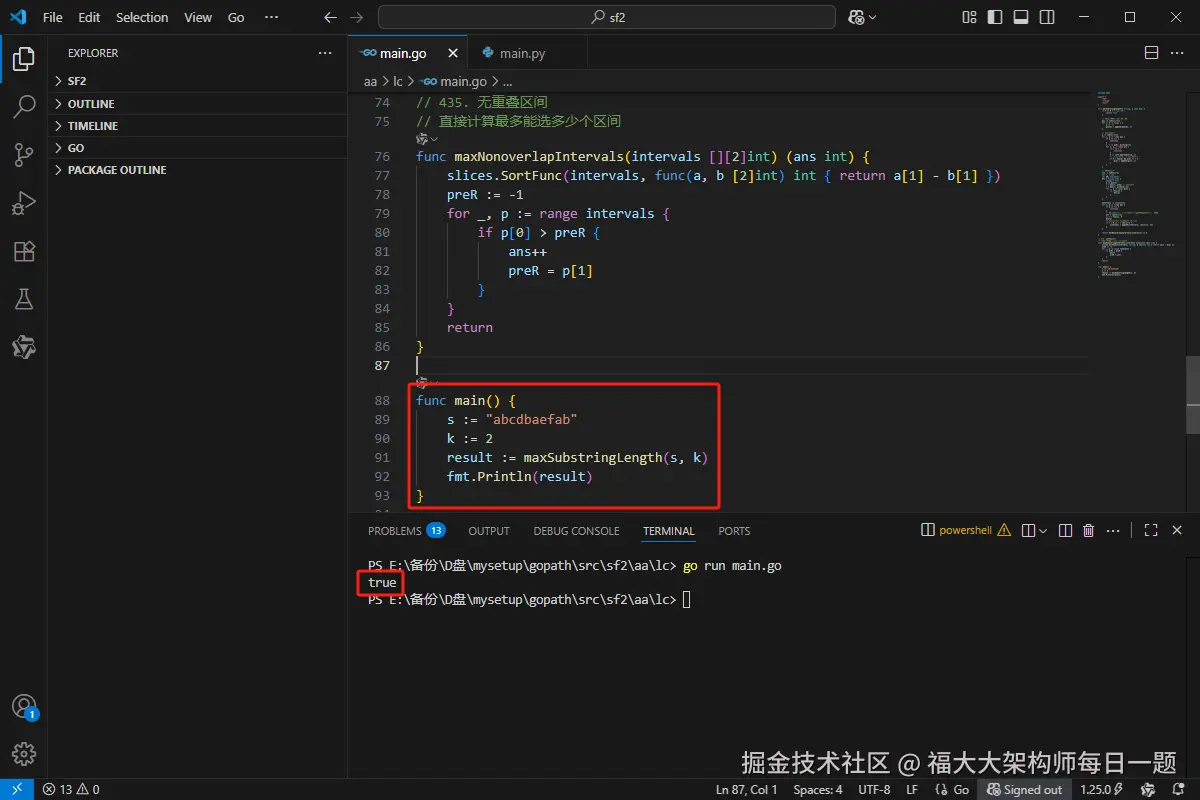The width and height of the screenshot is (1200, 800).
Task: Open Explorer views and more actions ellipsis
Action: (x=325, y=53)
